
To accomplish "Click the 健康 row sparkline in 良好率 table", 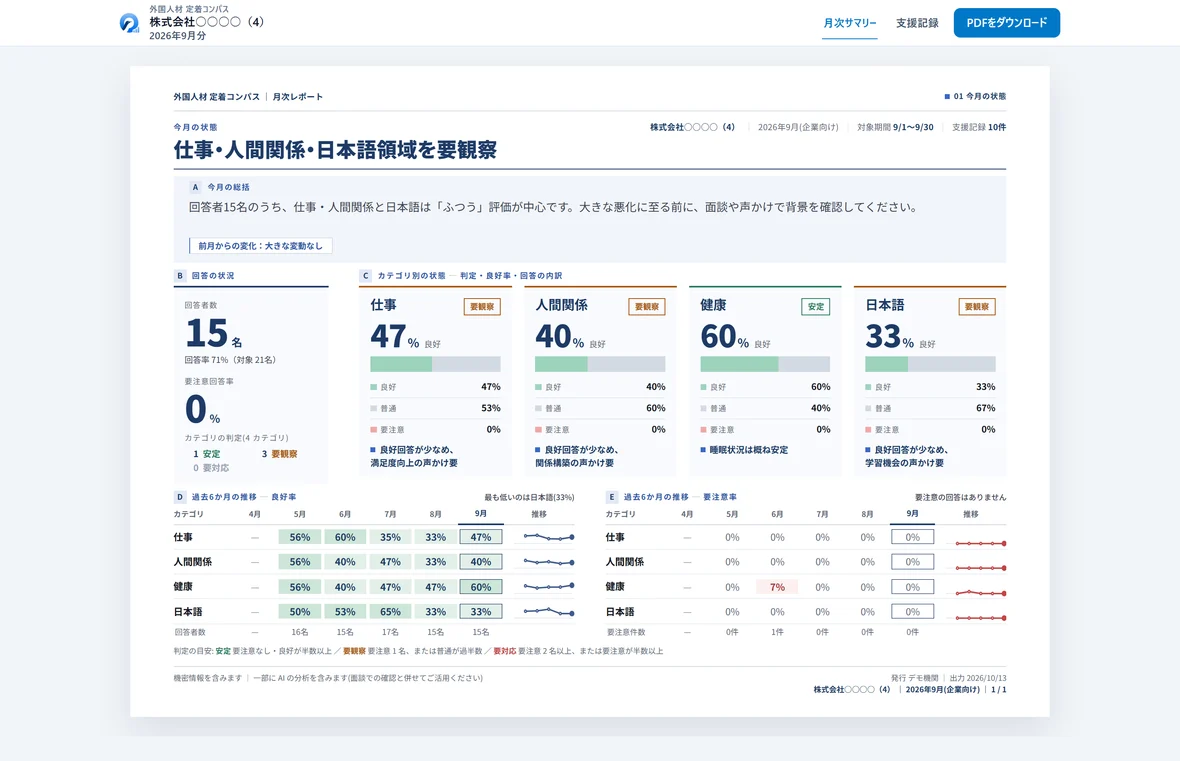I will tap(549, 586).
